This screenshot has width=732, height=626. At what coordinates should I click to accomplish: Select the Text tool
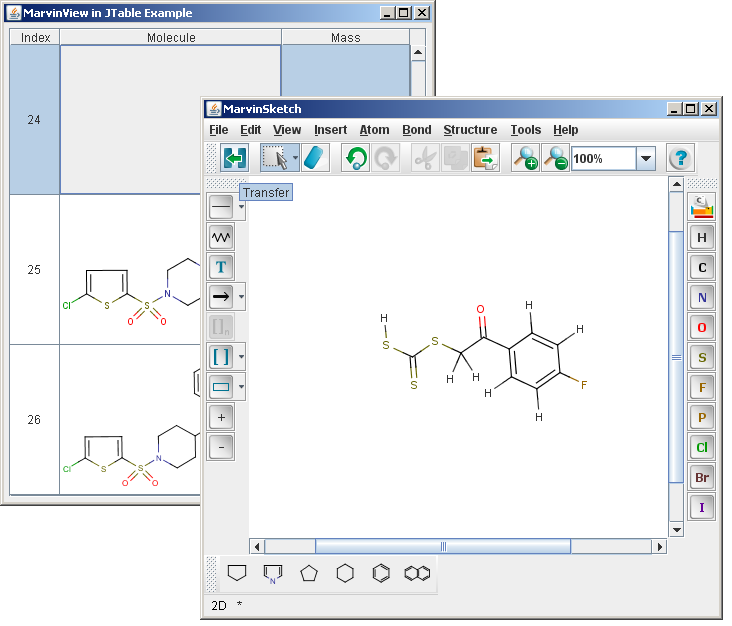[221, 267]
